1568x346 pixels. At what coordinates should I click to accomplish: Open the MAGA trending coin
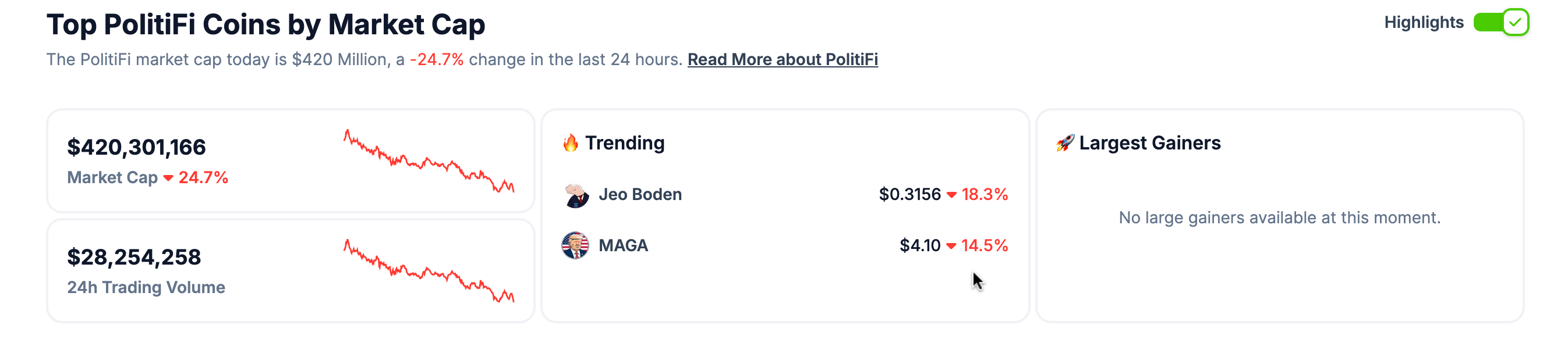coord(624,245)
